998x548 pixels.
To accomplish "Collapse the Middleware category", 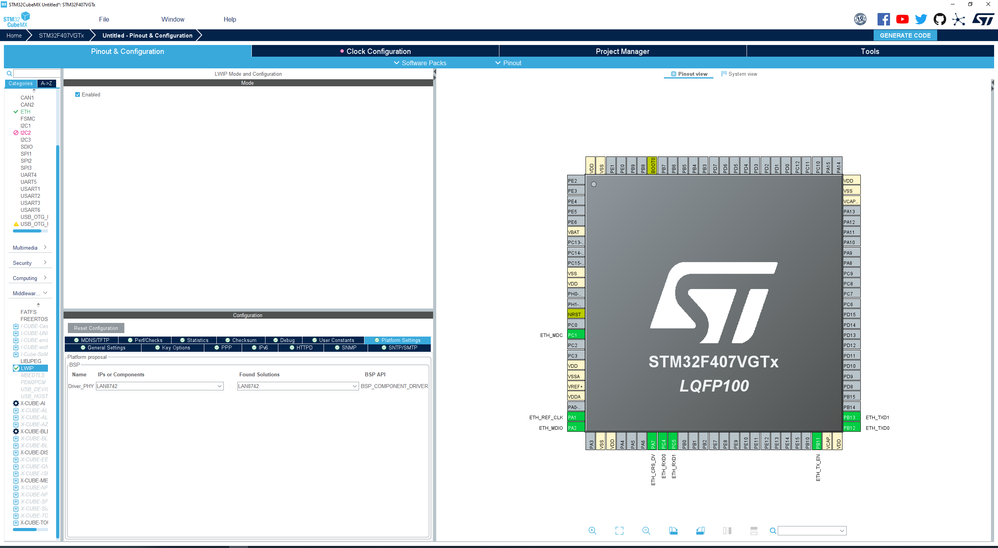I will point(29,293).
